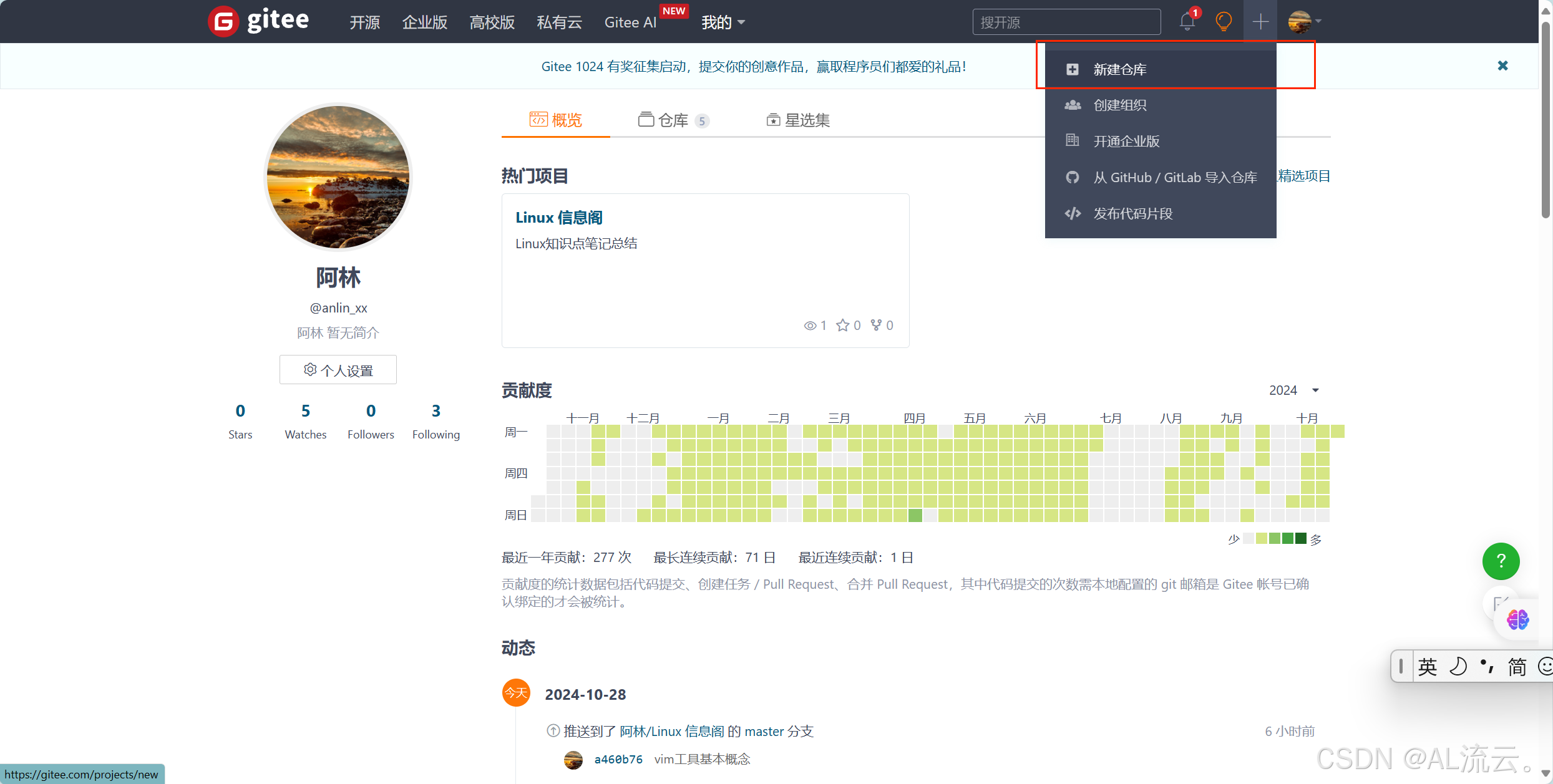This screenshot has height=784, width=1553.
Task: Toggle the 简 simplified Chinese mode
Action: [x=1517, y=667]
